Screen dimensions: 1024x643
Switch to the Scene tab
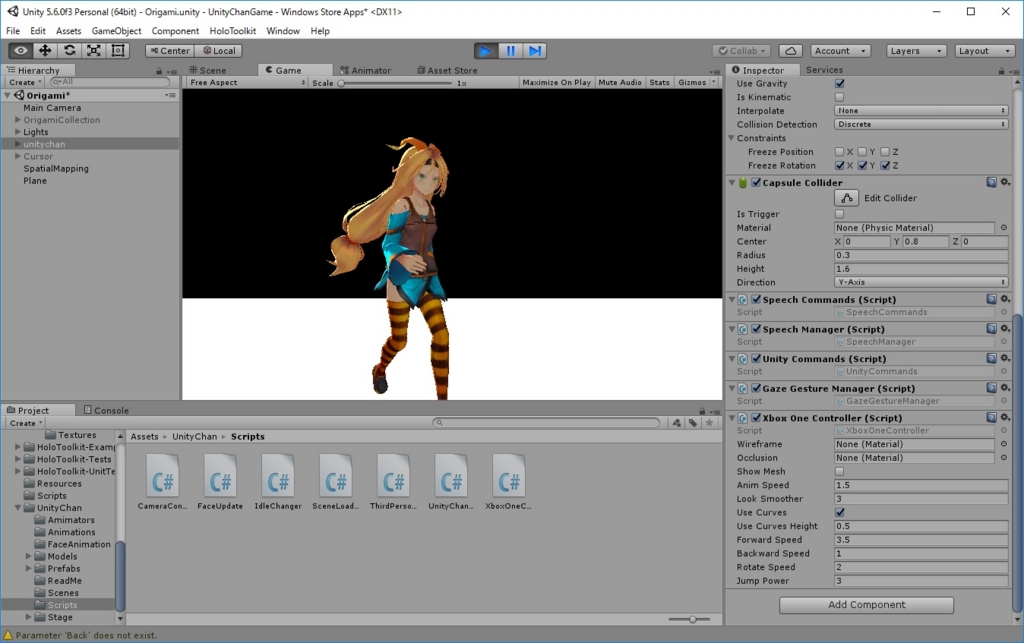coord(208,70)
